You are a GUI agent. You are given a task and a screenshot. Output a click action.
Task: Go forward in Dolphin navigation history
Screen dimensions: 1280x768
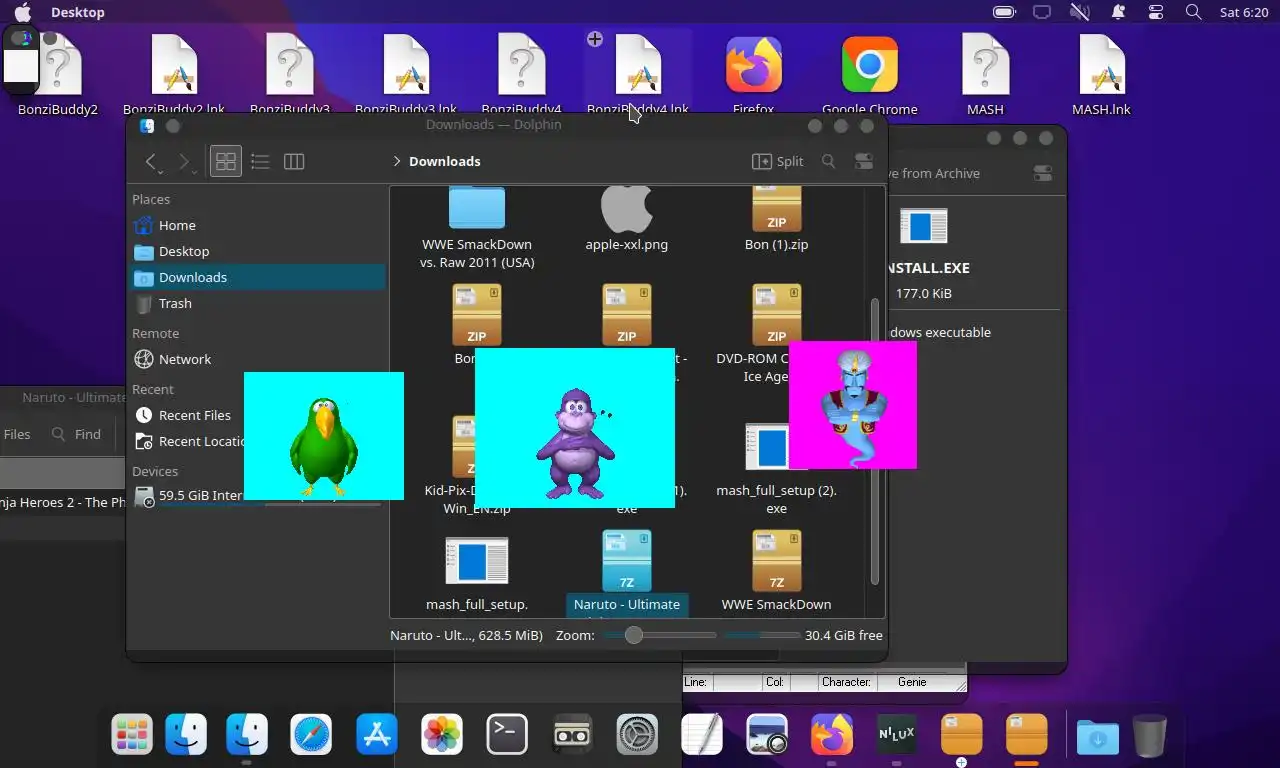(184, 161)
